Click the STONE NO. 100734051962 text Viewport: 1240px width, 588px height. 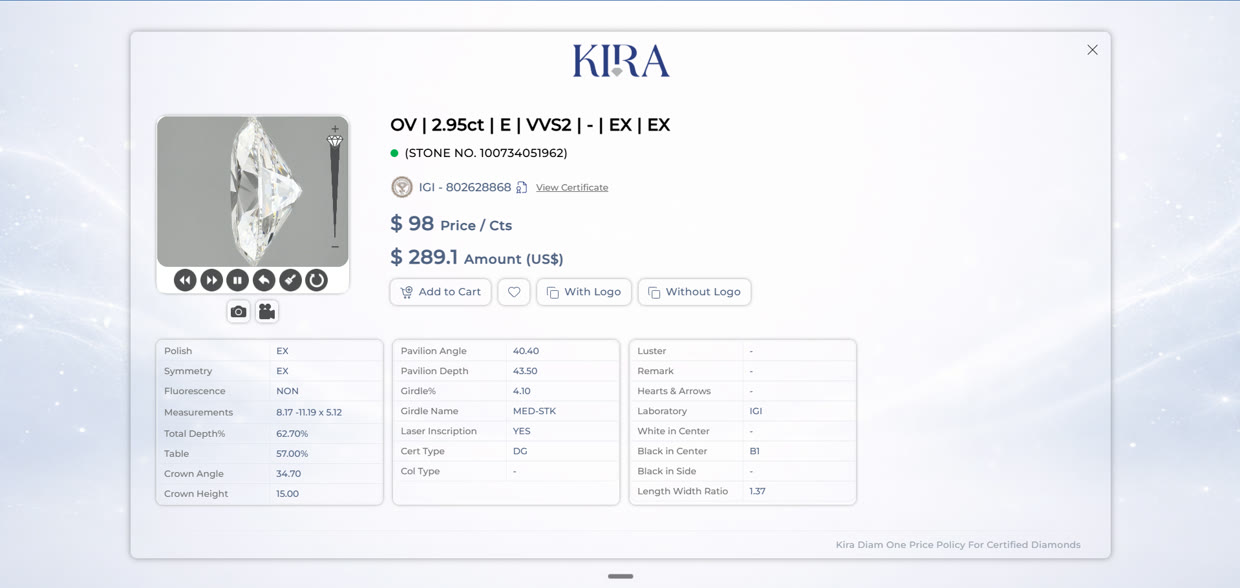point(486,153)
